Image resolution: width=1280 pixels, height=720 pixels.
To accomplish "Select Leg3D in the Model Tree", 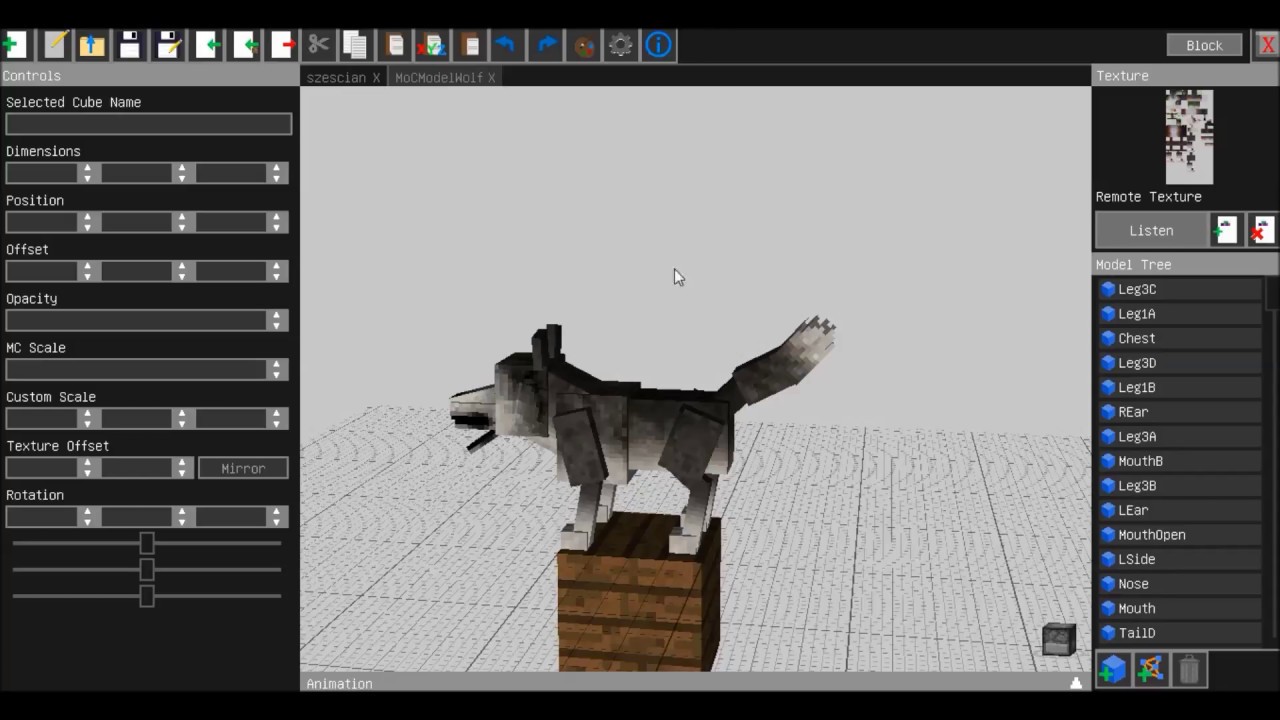I will tap(1180, 363).
